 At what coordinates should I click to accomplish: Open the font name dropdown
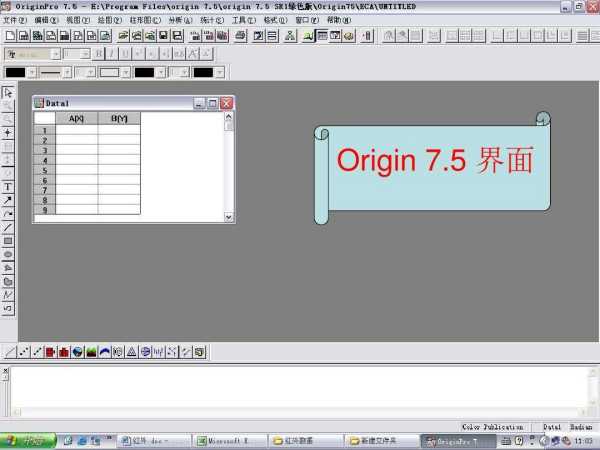[x=56, y=54]
